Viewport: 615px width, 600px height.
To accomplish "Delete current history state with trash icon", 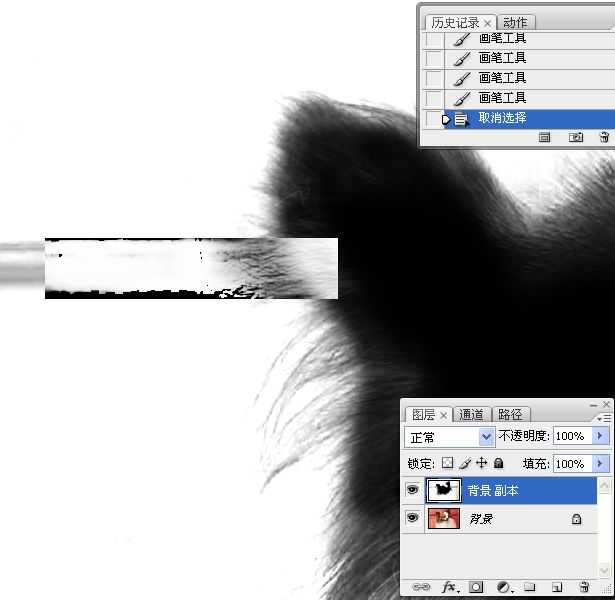I will 605,137.
